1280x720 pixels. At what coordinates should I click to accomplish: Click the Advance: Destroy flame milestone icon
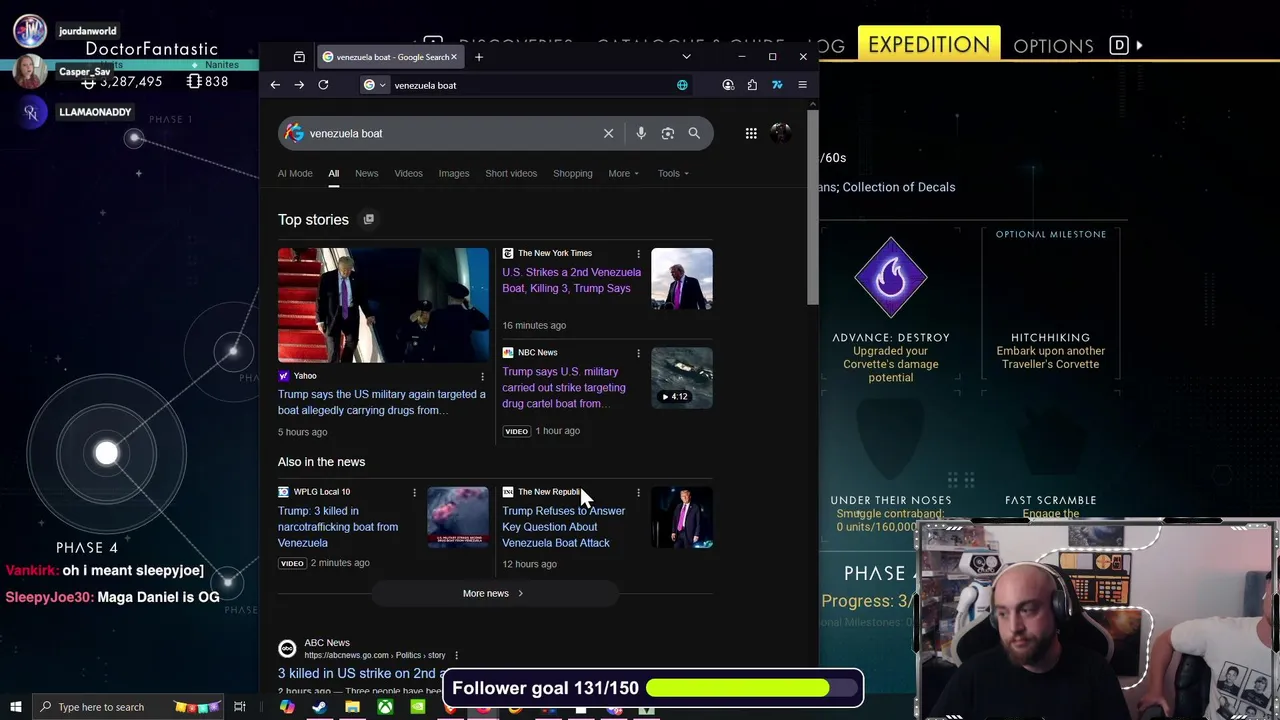(890, 277)
